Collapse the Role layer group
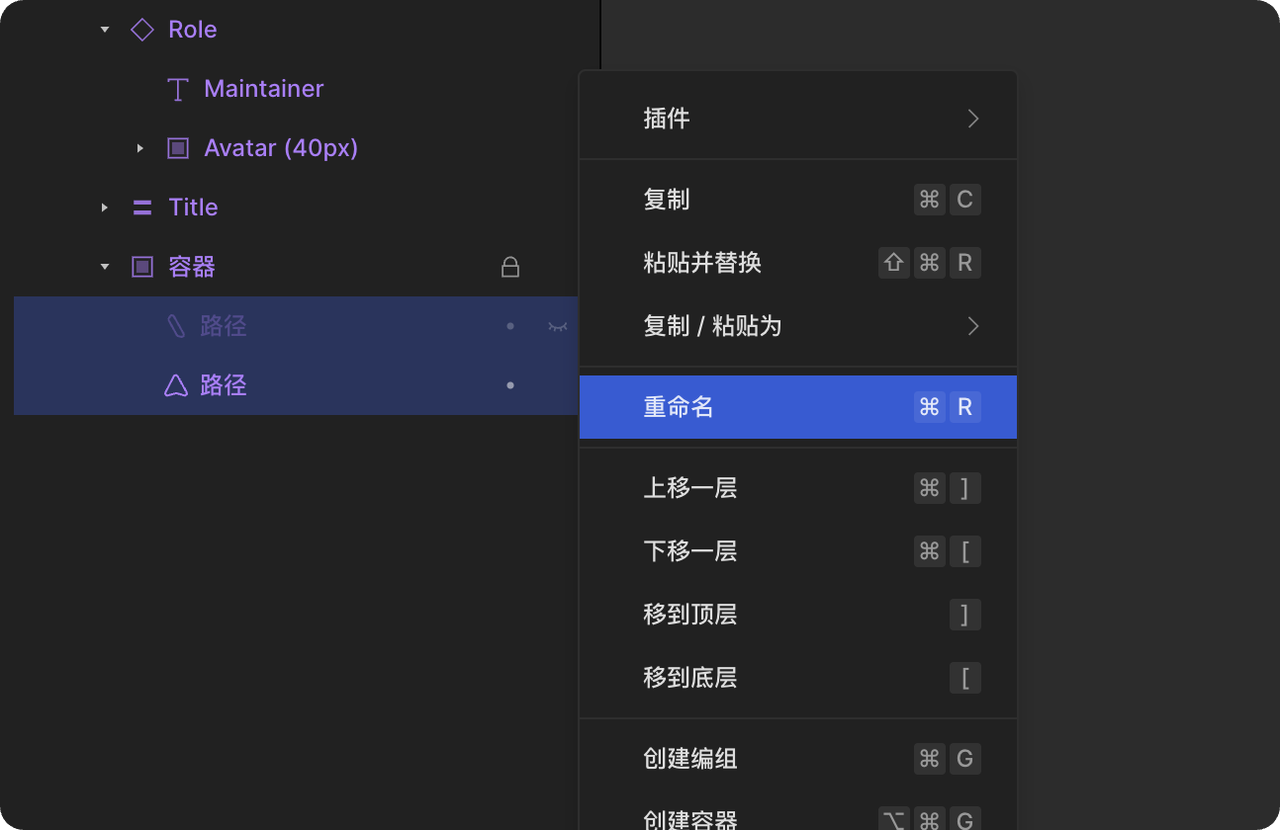This screenshot has height=830, width=1280. (105, 30)
